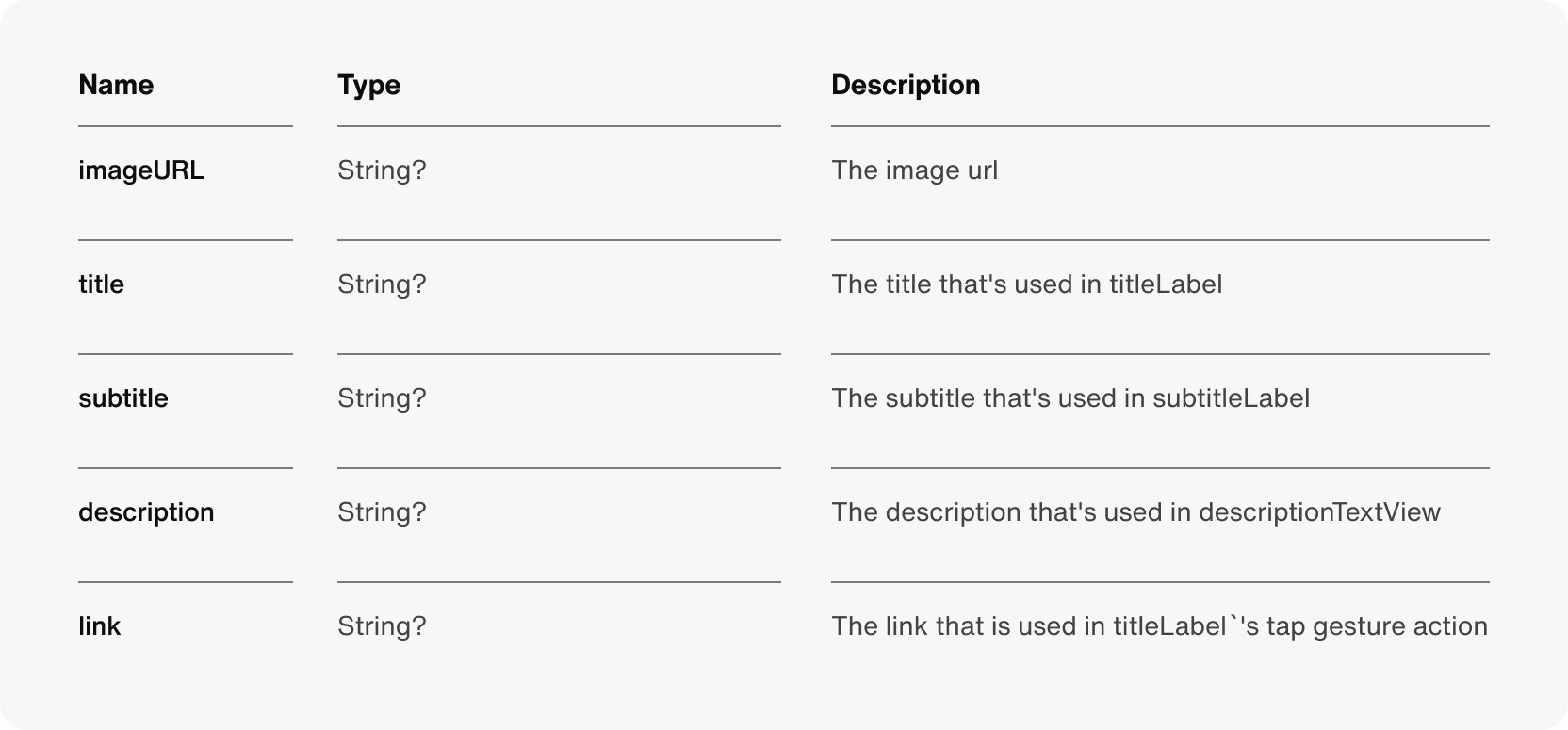Click the word 'titleLabel' in link row
The image size is (1568, 730).
coord(1168,626)
